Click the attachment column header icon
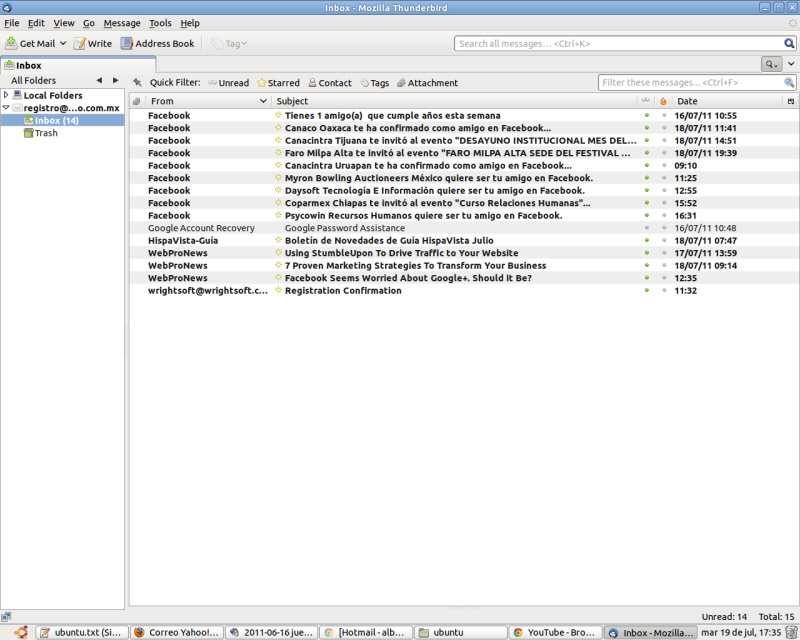The image size is (800, 640). (136, 101)
